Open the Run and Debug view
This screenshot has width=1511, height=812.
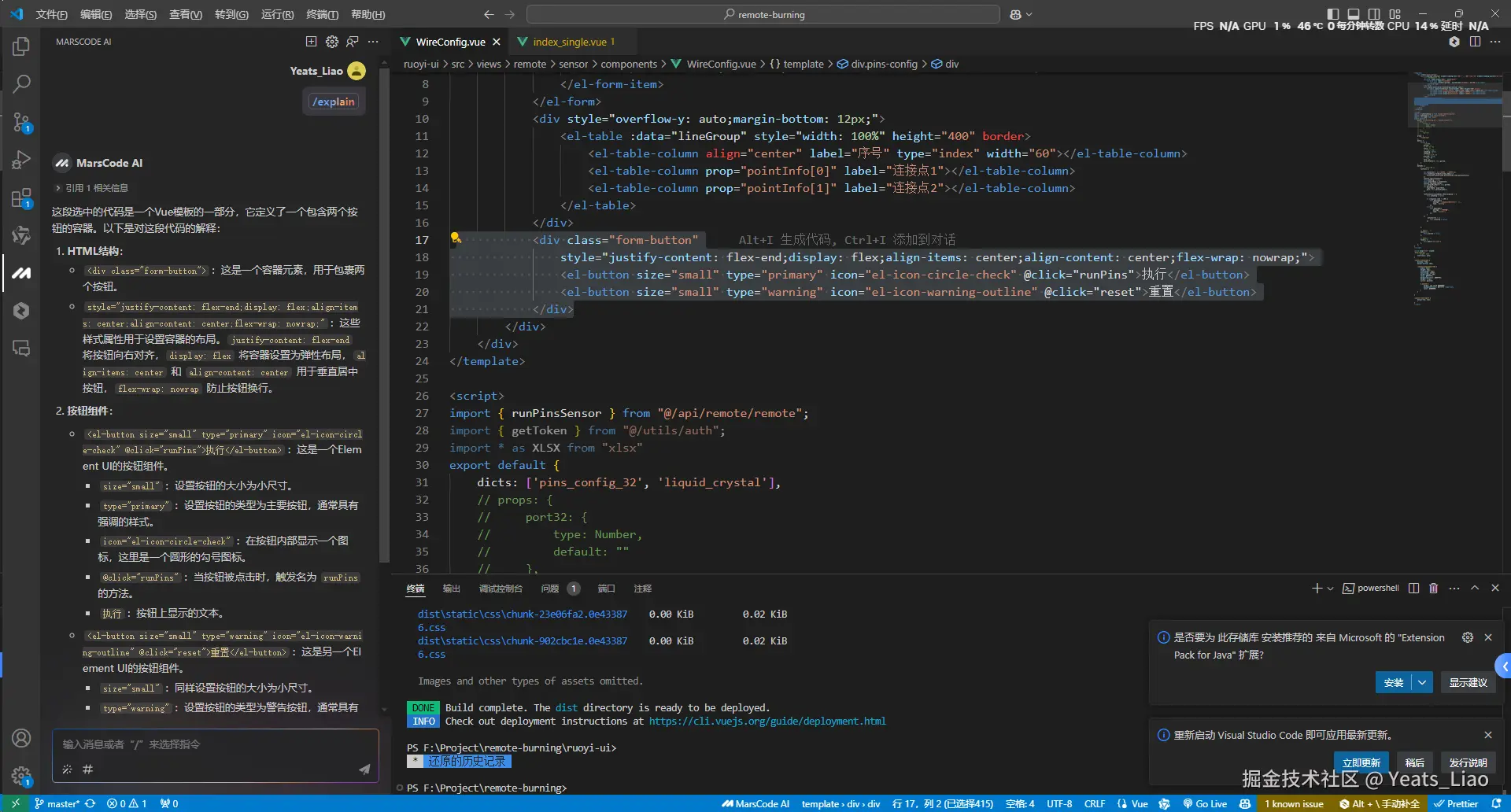pos(21,160)
